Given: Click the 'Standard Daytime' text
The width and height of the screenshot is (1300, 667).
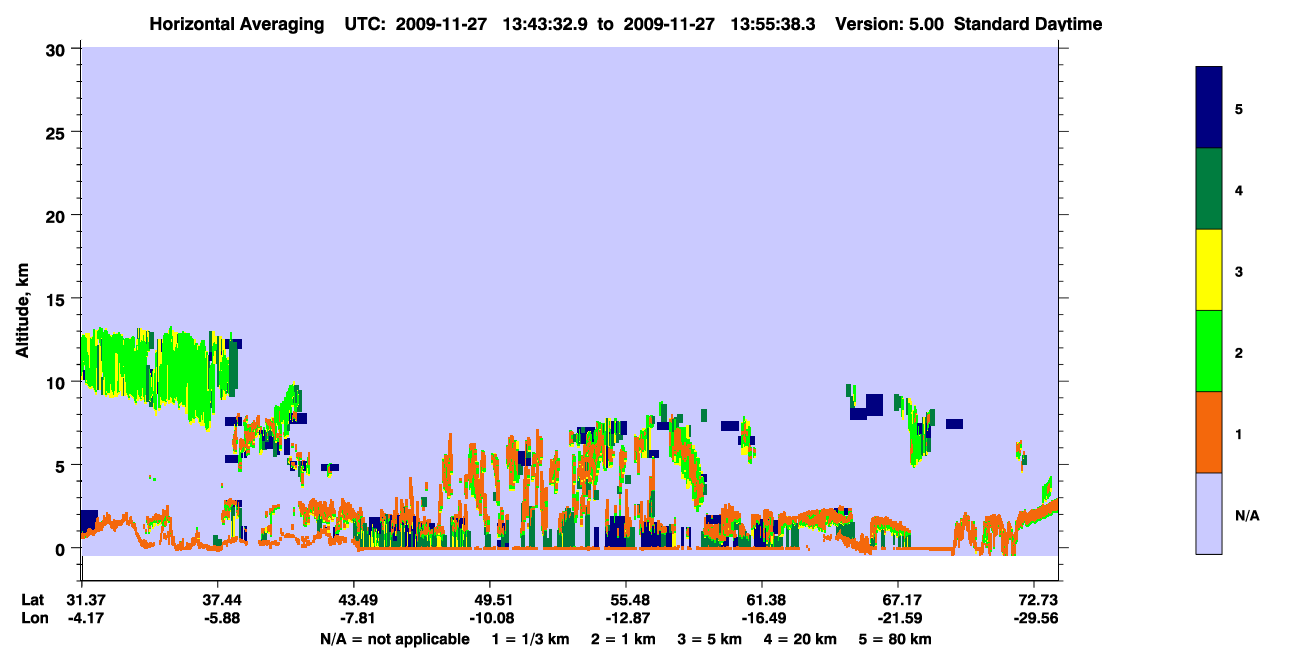Looking at the screenshot, I should point(1028,24).
